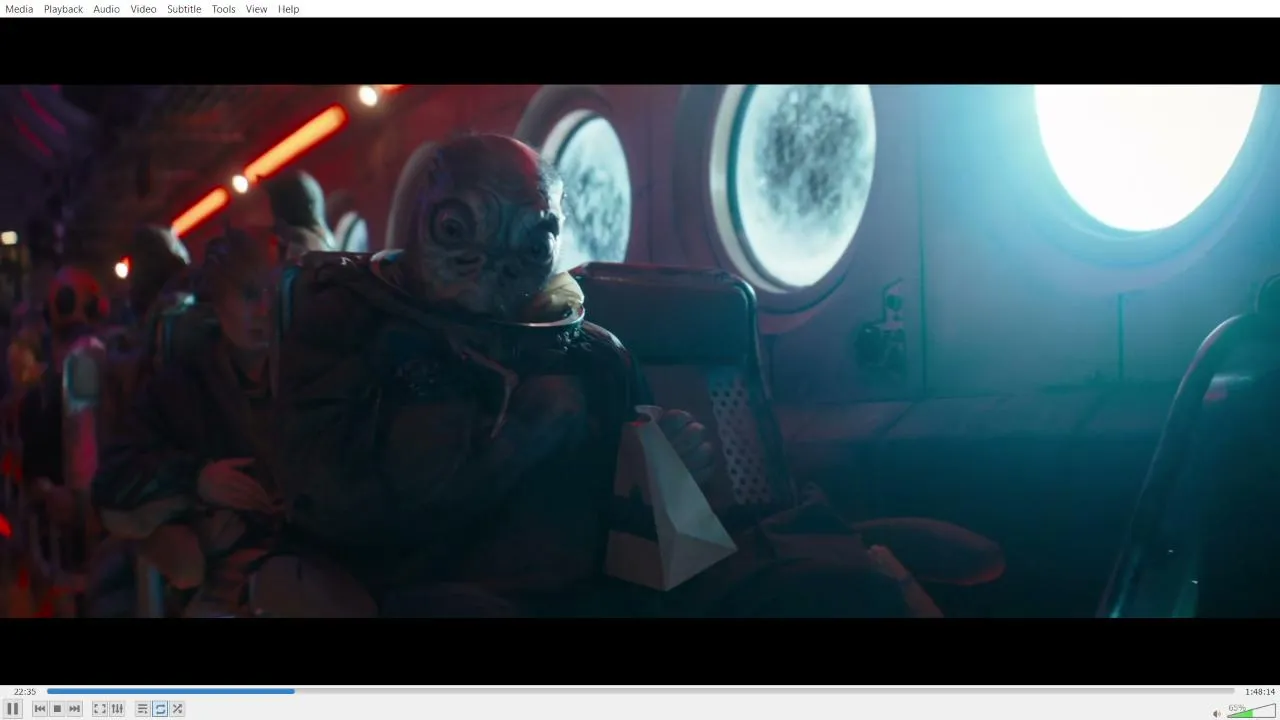Open the Help menu
Viewport: 1280px width, 720px height.
pyautogui.click(x=288, y=9)
